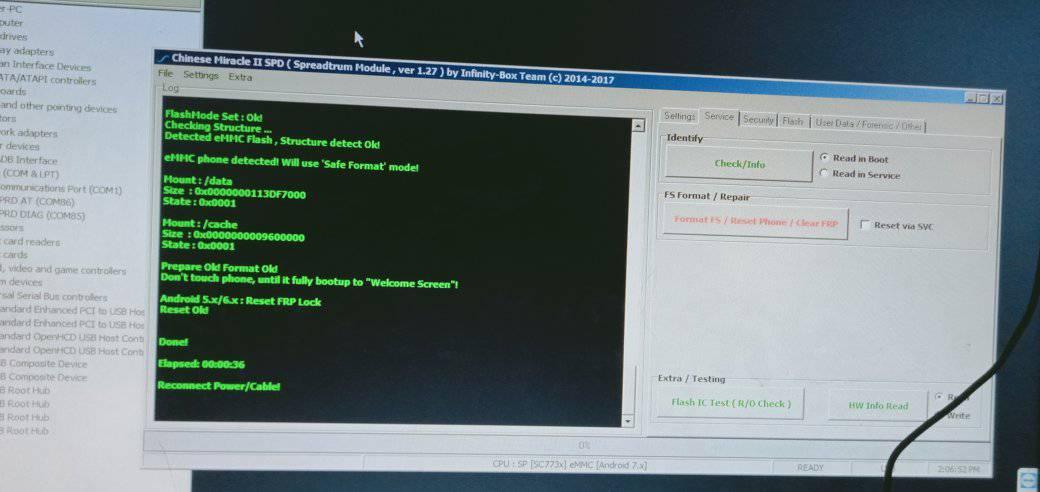Screen dimensions: 1040x492
Task: Select Mice and other pointing devices
Action: click(x=58, y=107)
